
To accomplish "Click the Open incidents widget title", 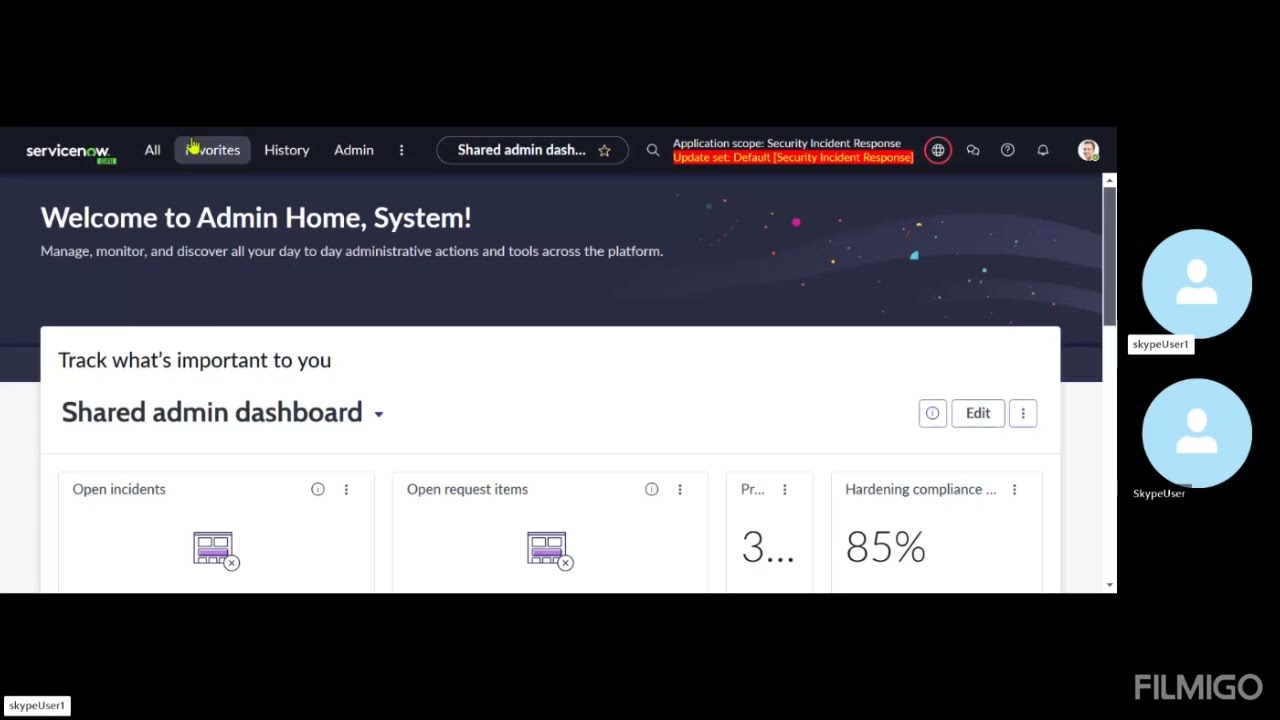I will point(119,489).
